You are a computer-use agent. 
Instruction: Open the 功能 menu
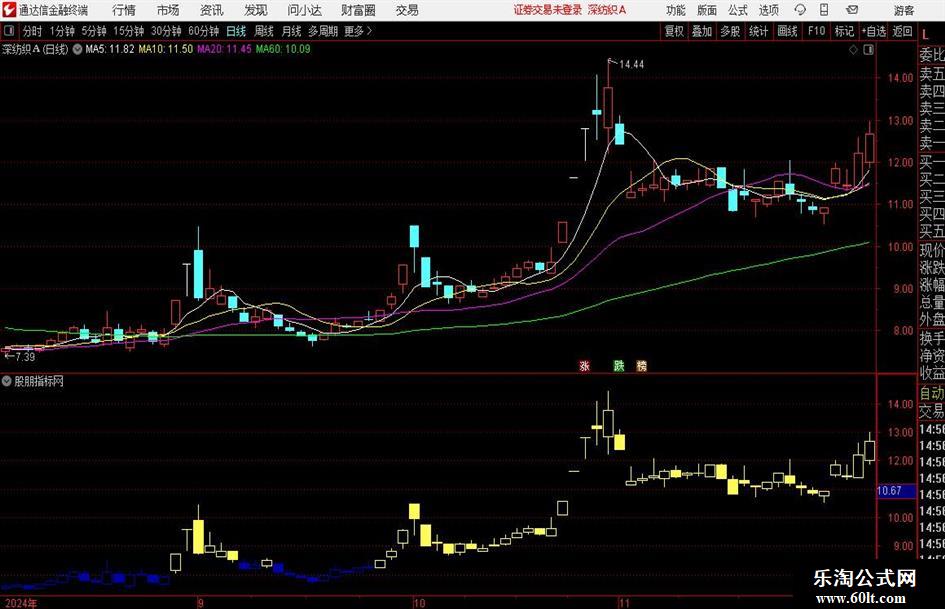(x=676, y=10)
